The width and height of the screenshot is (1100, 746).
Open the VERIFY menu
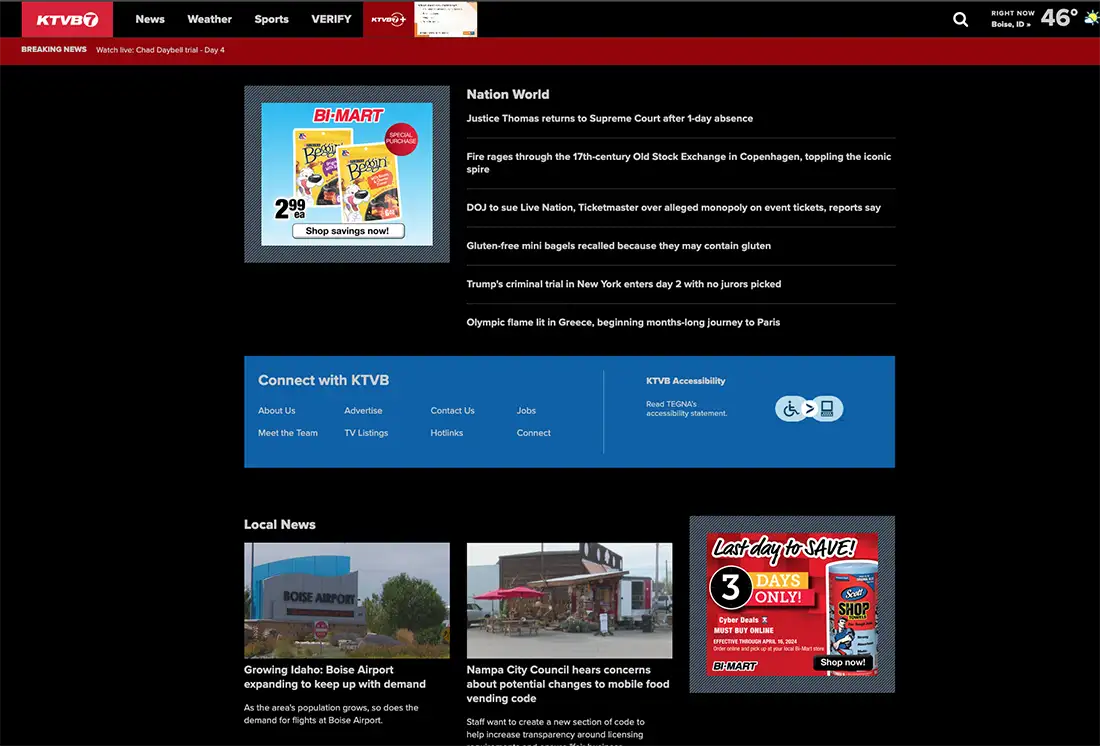[x=331, y=19]
